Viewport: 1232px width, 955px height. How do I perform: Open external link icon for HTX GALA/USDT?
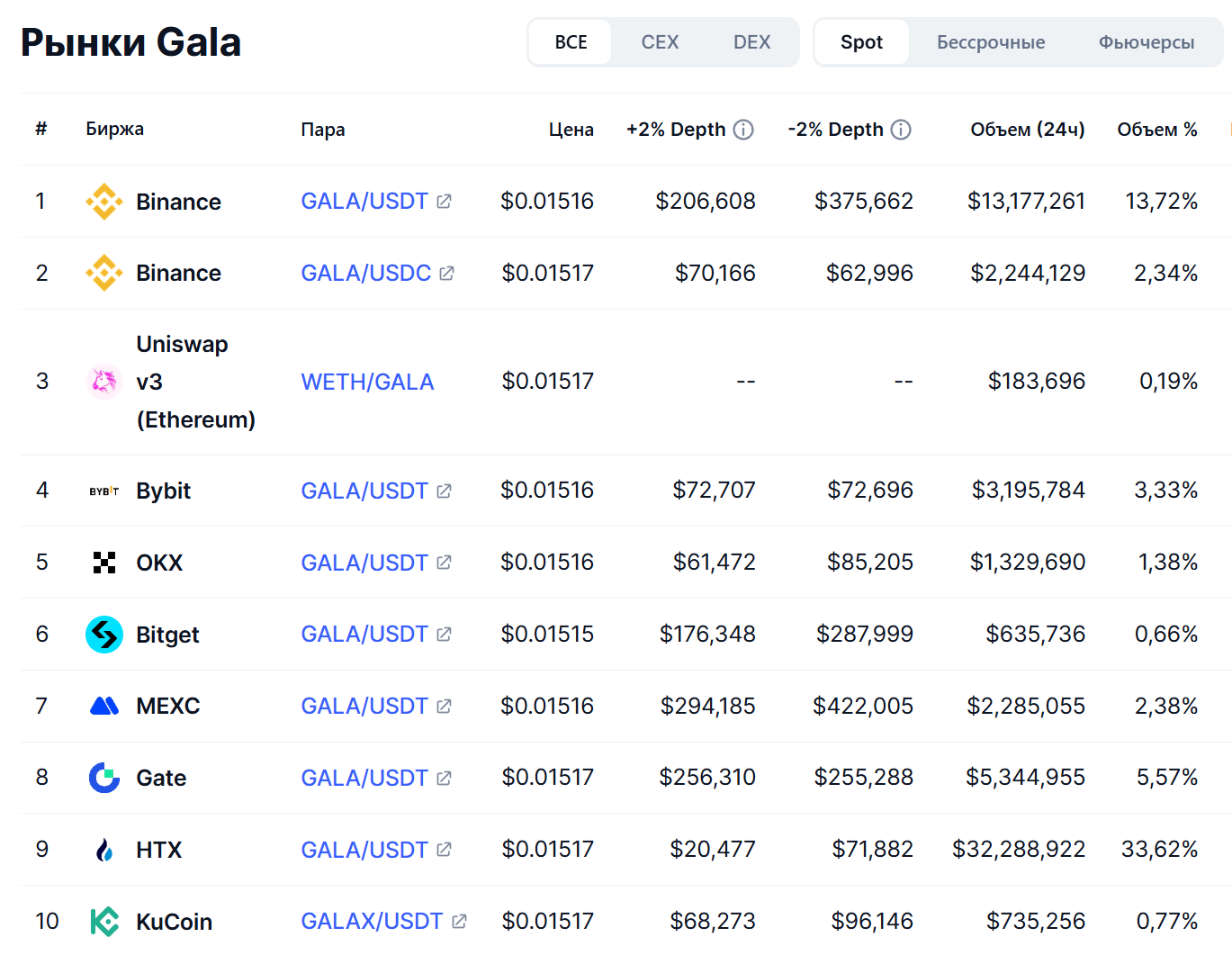444,850
